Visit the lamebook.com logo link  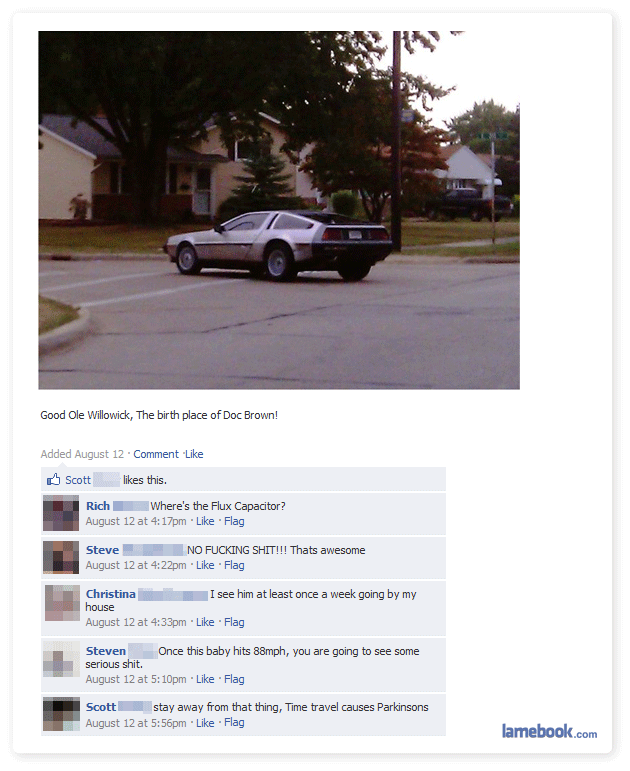point(549,731)
